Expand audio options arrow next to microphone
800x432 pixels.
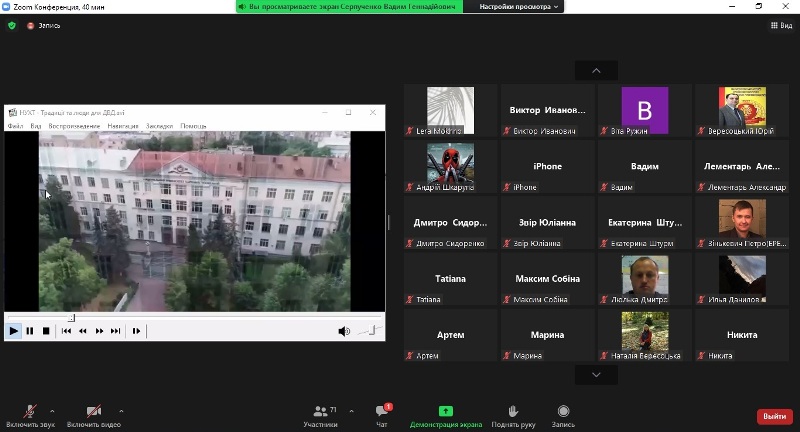(x=52, y=411)
